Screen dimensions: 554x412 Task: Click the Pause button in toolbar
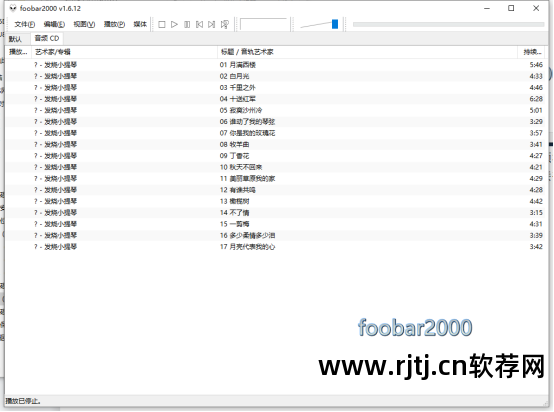click(x=187, y=24)
